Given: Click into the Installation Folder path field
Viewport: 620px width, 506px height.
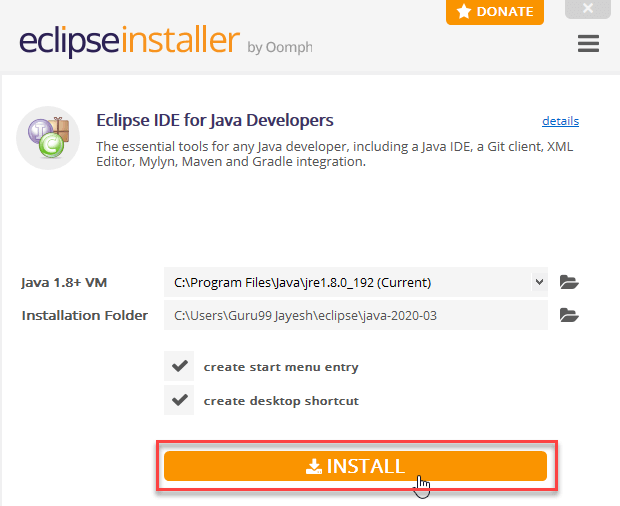Looking at the screenshot, I should coord(355,316).
